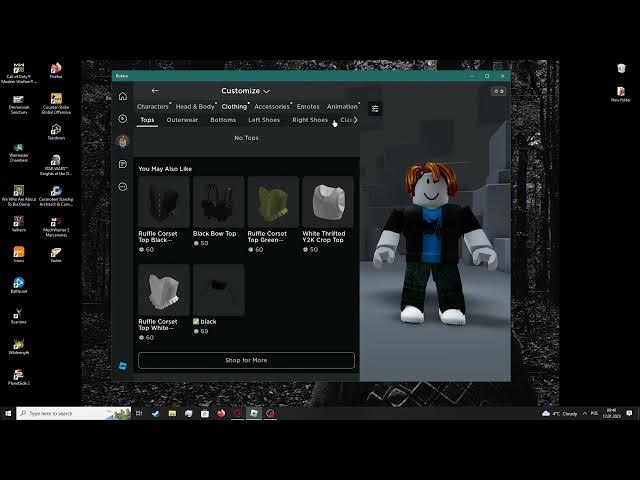Open the avatar filter settings sliders icon
The image size is (640, 480).
375,109
